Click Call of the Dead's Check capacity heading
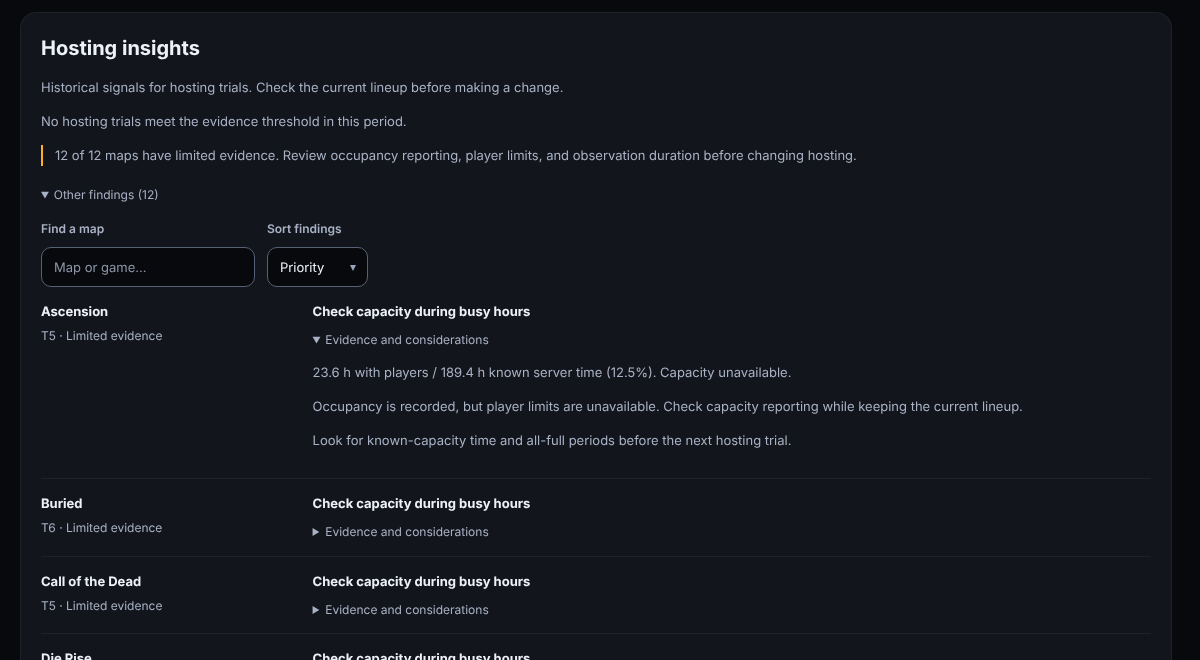The image size is (1200, 660). [x=422, y=582]
